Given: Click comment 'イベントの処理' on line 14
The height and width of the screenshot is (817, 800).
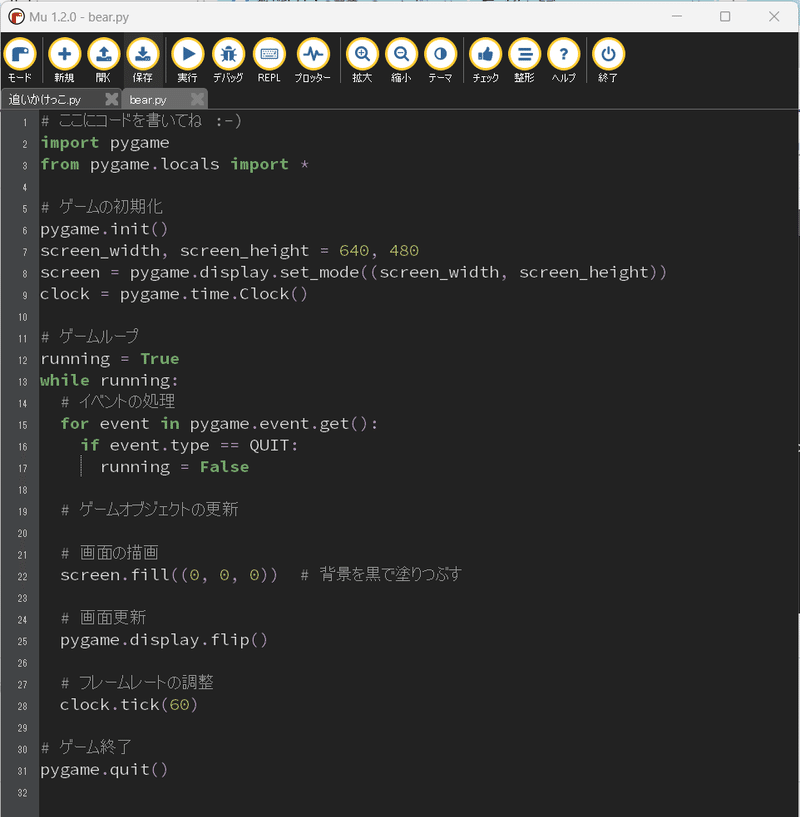Looking at the screenshot, I should 127,401.
